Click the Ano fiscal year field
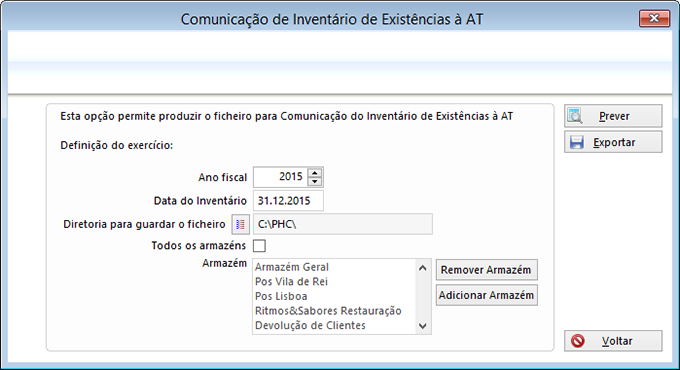Image resolution: width=680 pixels, height=370 pixels. [x=281, y=177]
